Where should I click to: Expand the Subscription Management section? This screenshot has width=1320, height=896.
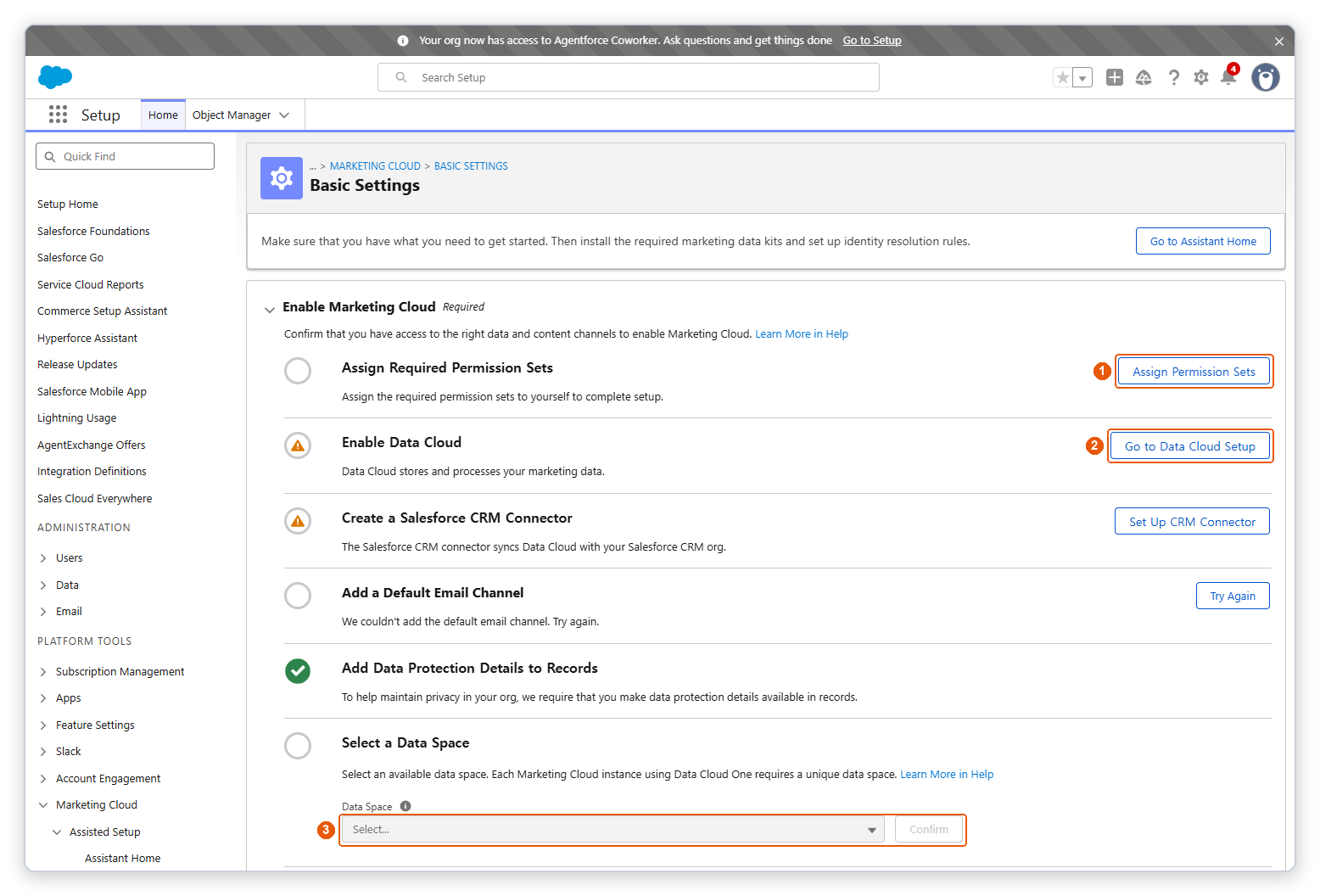(43, 672)
